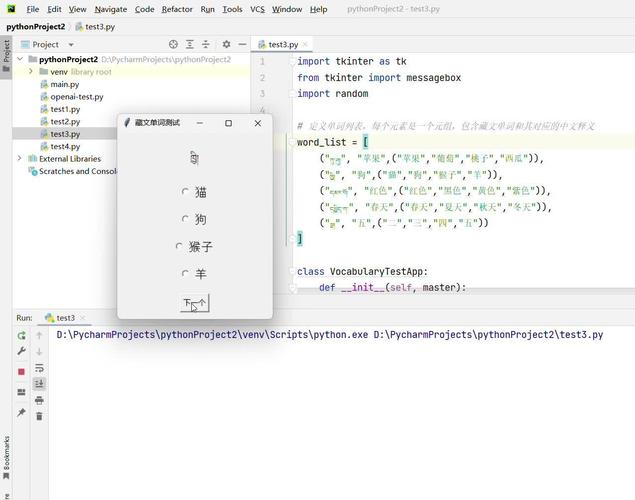This screenshot has width=635, height=500.
Task: Click the editor horizontal scrollbar
Action: click(x=464, y=291)
